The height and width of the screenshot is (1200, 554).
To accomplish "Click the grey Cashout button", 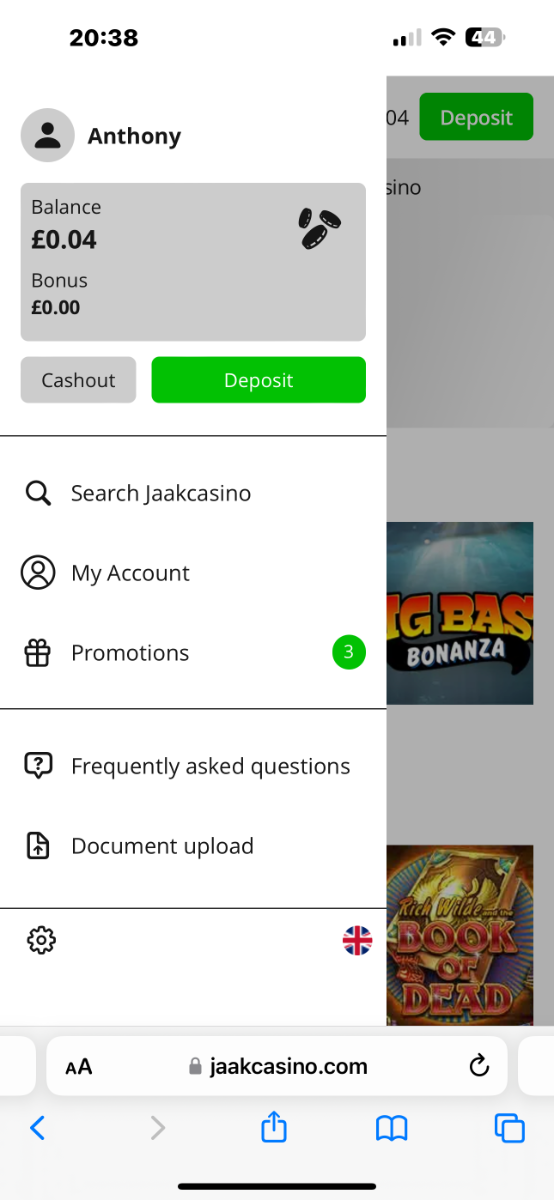I will (78, 380).
